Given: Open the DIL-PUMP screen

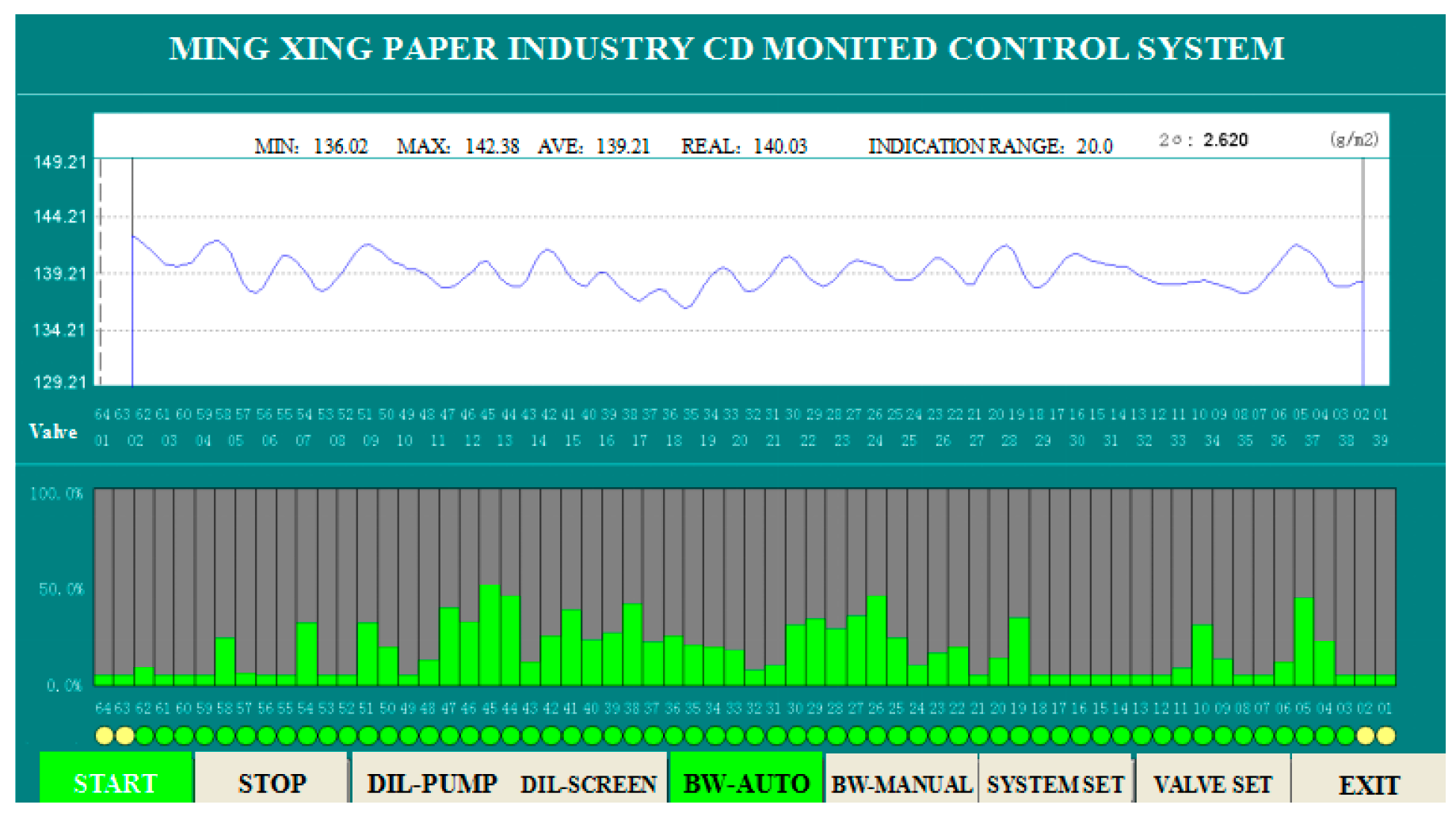Looking at the screenshot, I should [432, 784].
